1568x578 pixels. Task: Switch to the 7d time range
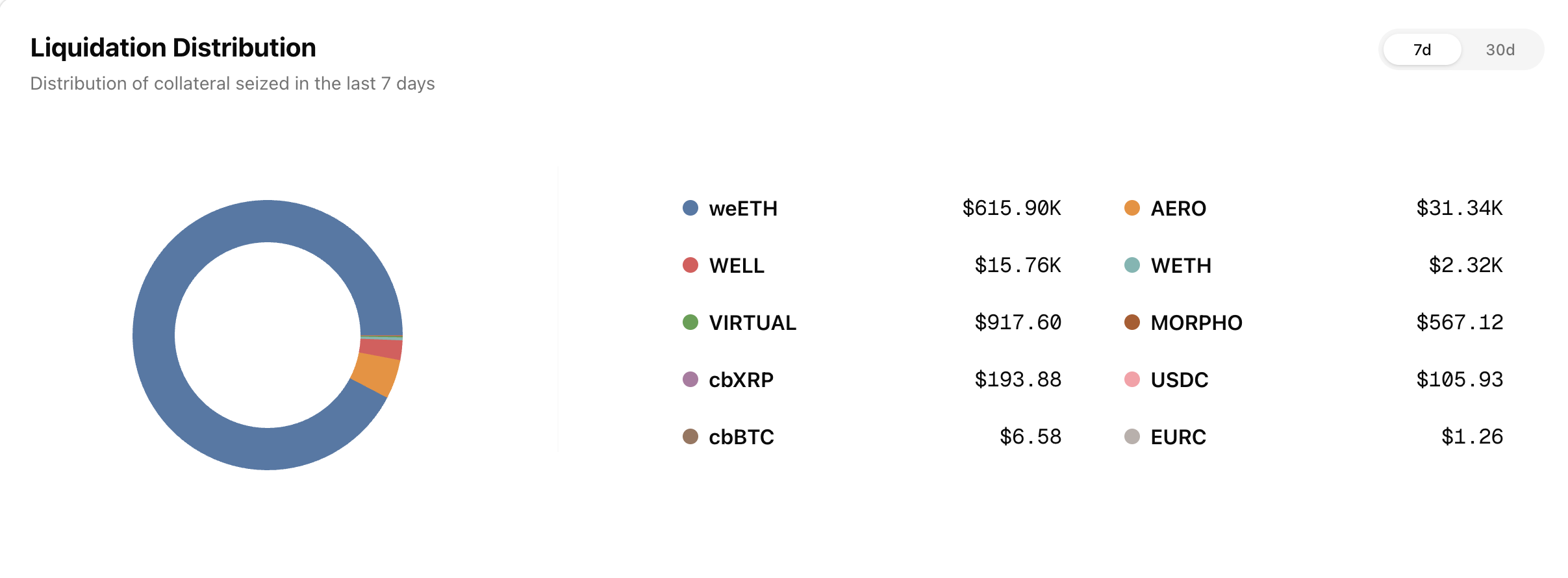click(x=1422, y=50)
